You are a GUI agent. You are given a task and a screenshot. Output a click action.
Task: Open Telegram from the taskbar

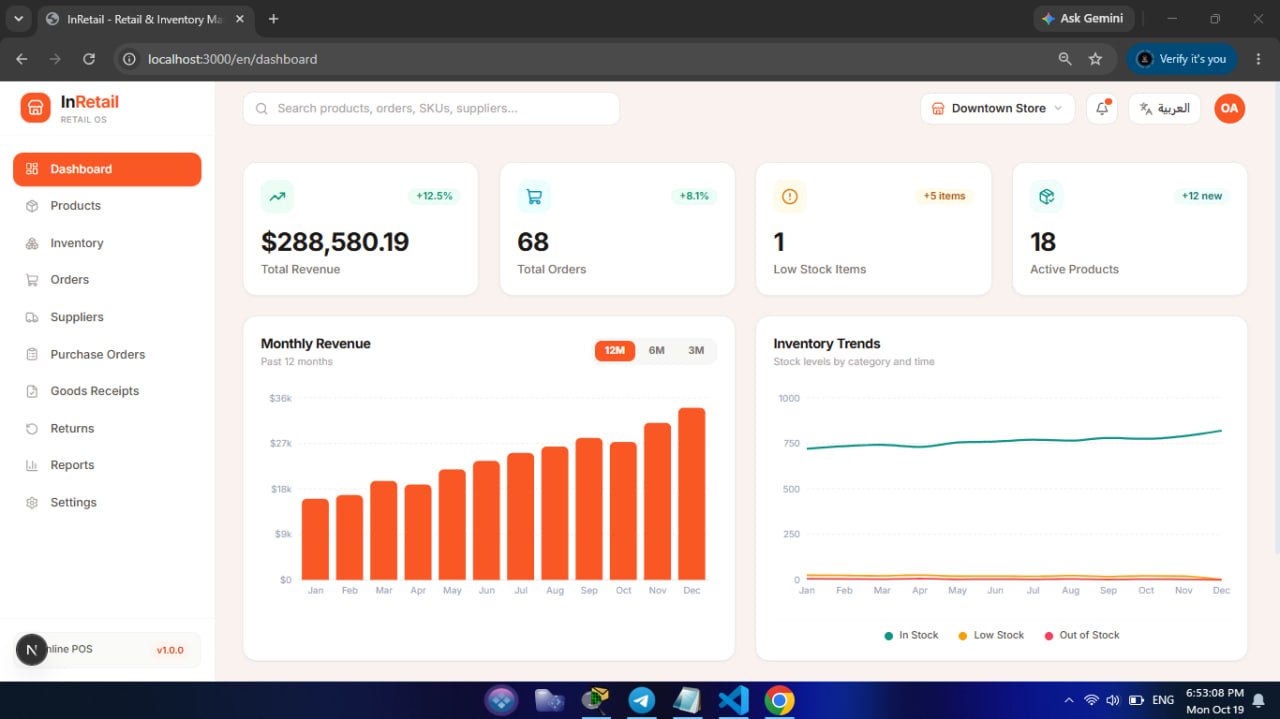point(641,700)
